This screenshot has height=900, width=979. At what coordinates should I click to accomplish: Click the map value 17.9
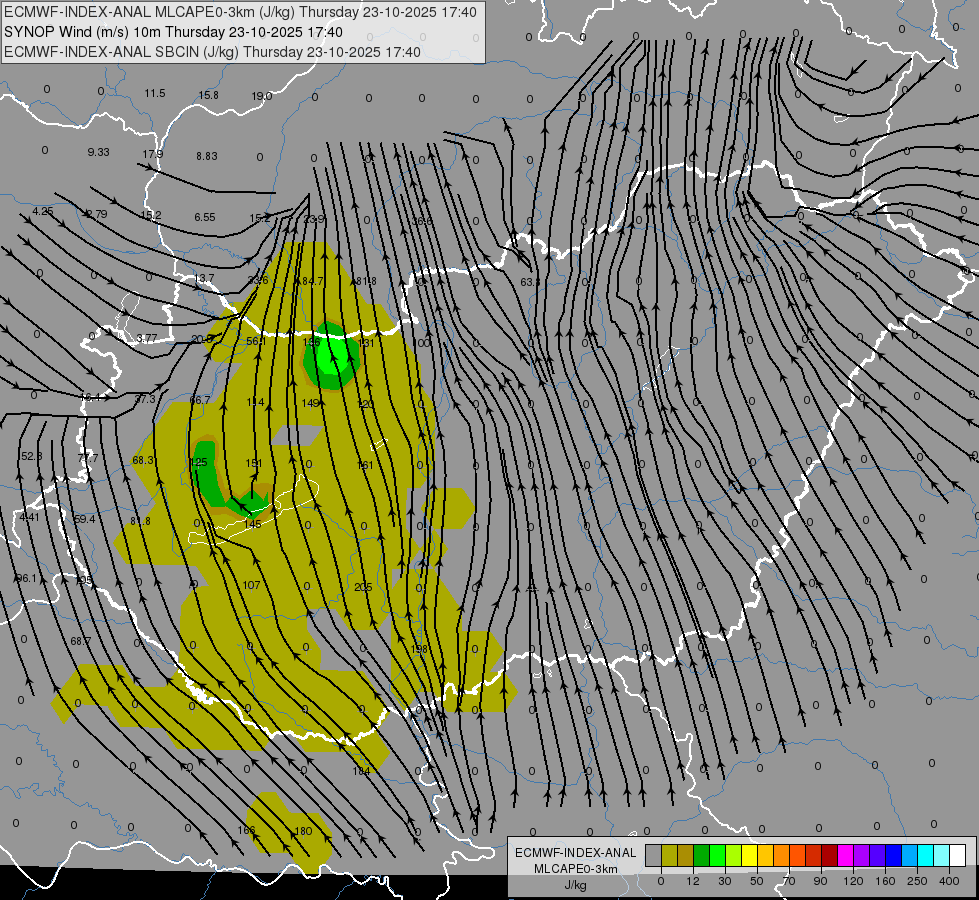click(x=152, y=154)
